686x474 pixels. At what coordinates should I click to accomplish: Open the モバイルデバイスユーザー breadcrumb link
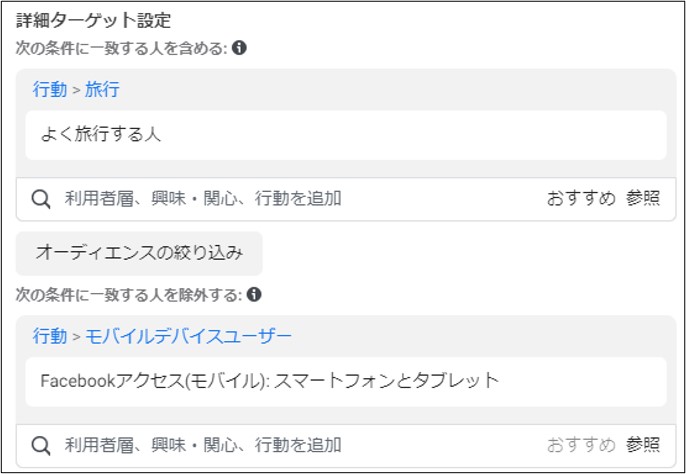(x=188, y=336)
